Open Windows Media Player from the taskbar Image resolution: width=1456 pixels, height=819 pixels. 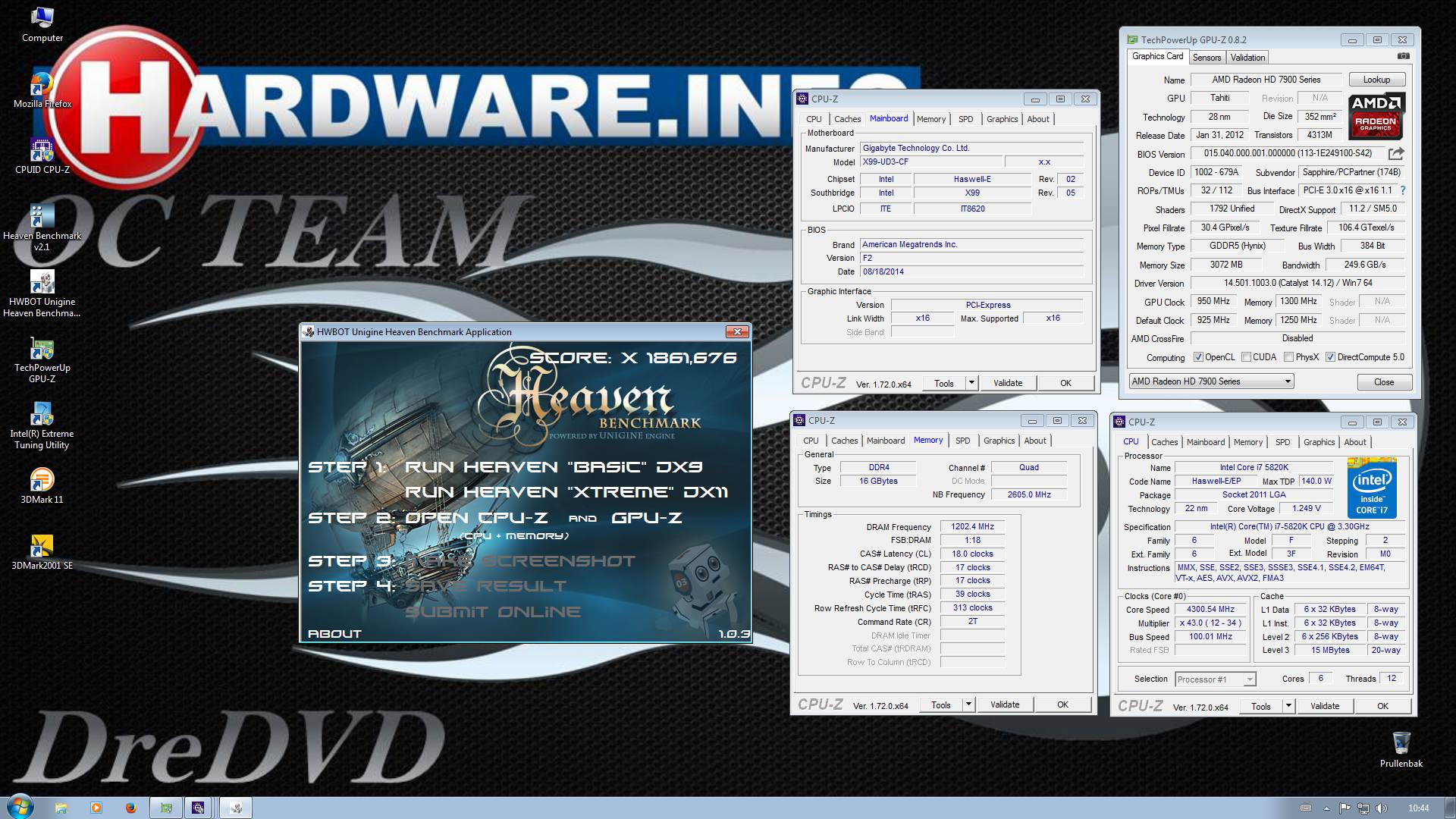[x=96, y=808]
